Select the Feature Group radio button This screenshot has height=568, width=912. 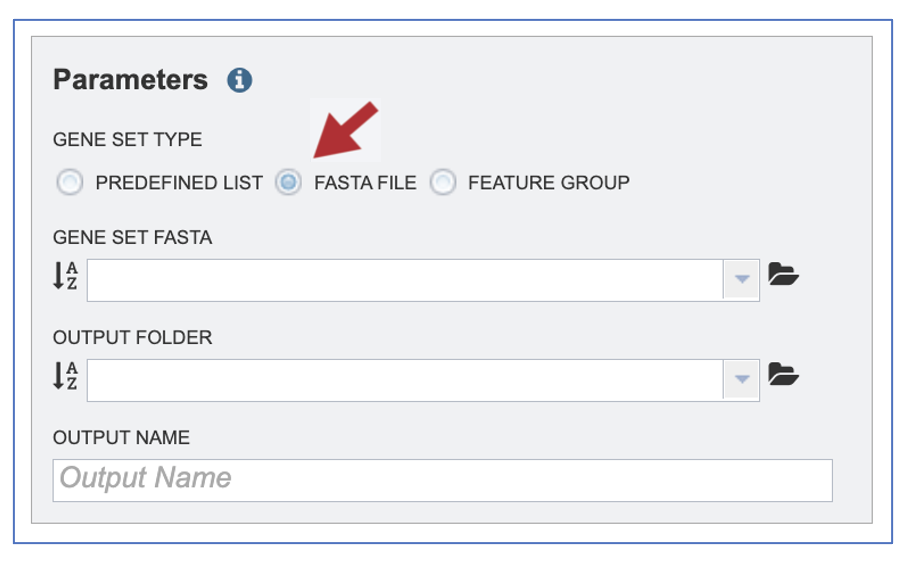pos(443,182)
